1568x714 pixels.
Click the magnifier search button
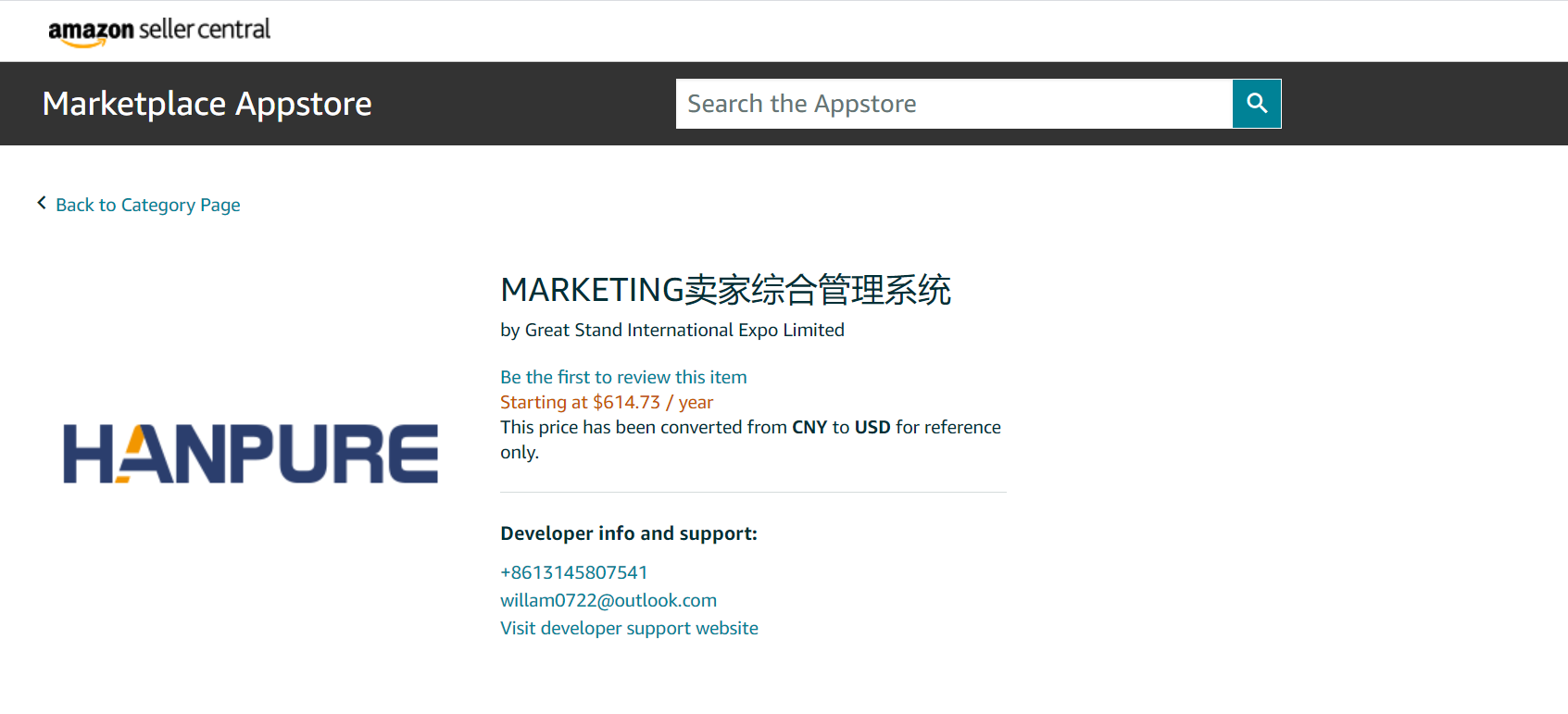pyautogui.click(x=1257, y=104)
